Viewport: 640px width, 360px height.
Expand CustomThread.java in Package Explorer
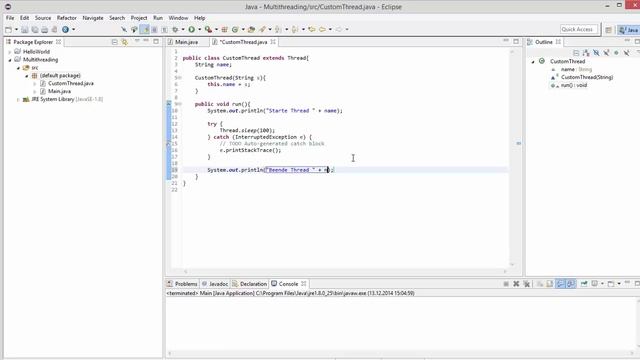tap(35, 84)
